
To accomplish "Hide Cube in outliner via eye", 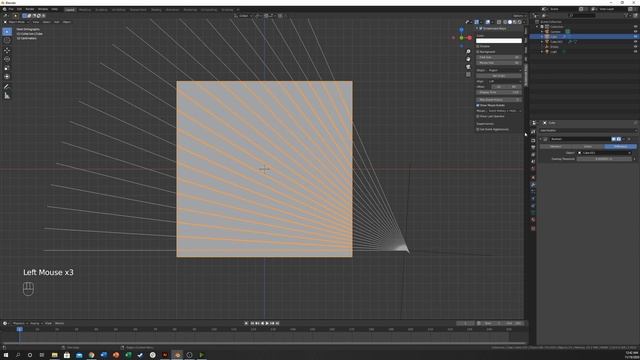I will coord(636,36).
